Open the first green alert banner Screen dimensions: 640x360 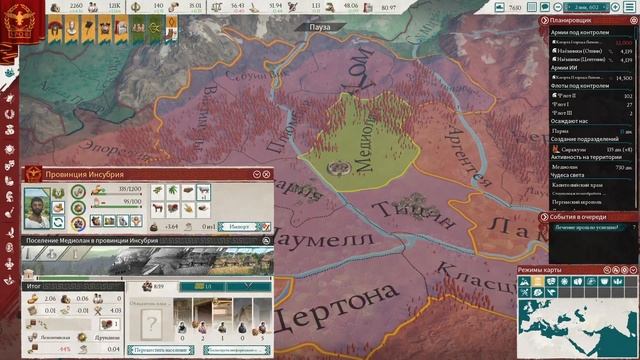(138, 29)
